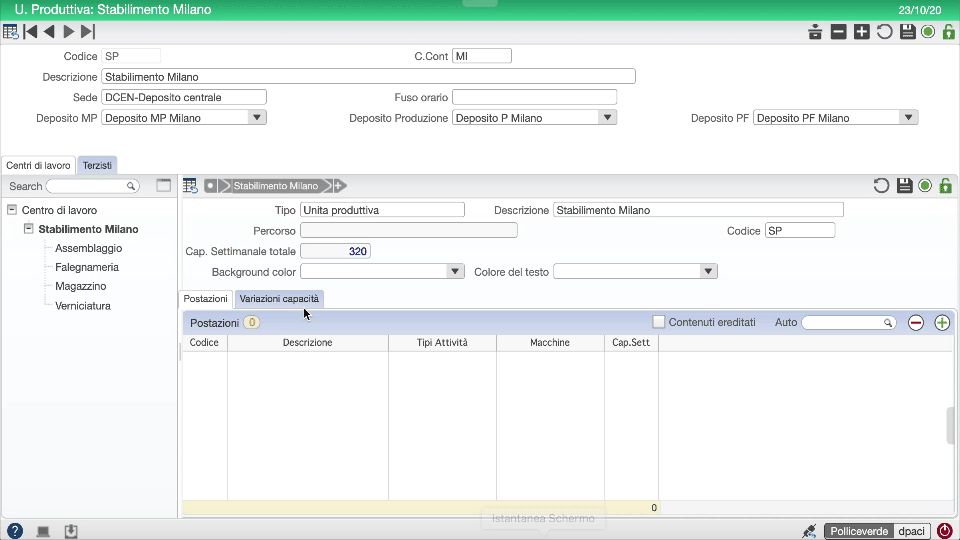
Task: Collapse the Stabilimento Milano tree node
Action: pos(28,228)
